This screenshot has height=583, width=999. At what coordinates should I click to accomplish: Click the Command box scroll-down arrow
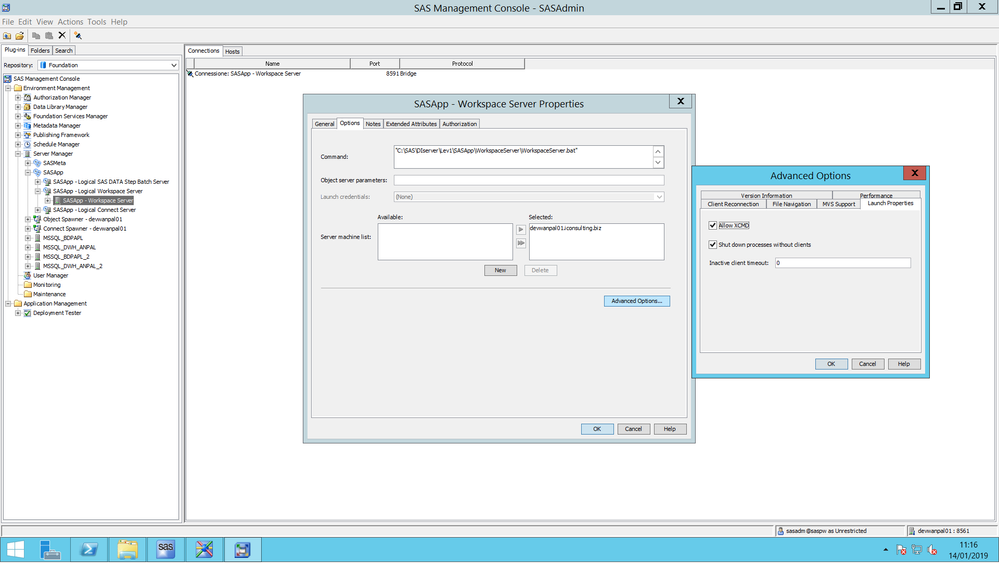[658, 163]
